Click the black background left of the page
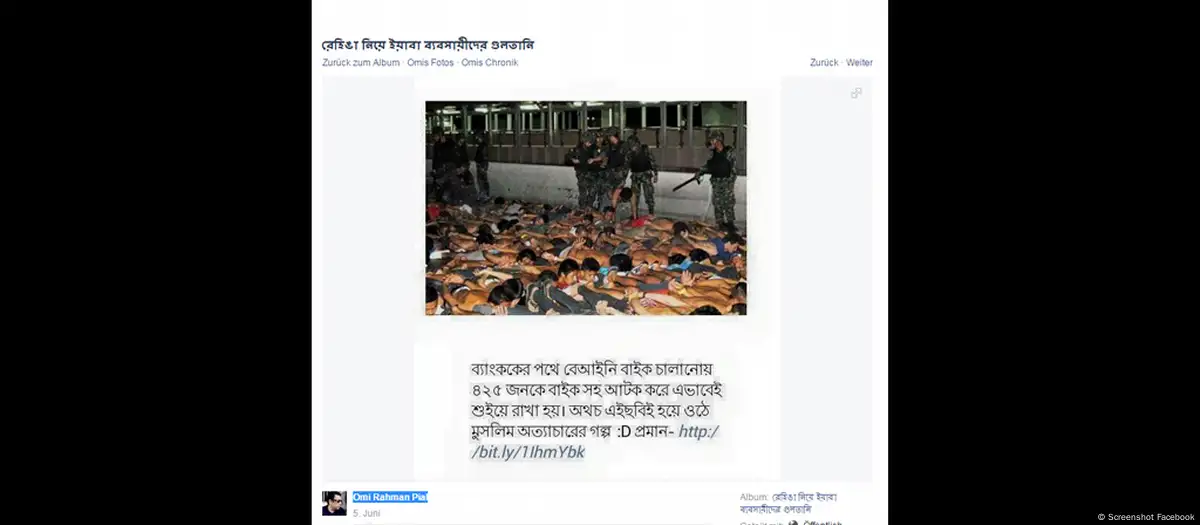Image resolution: width=1200 pixels, height=525 pixels. click(x=155, y=262)
